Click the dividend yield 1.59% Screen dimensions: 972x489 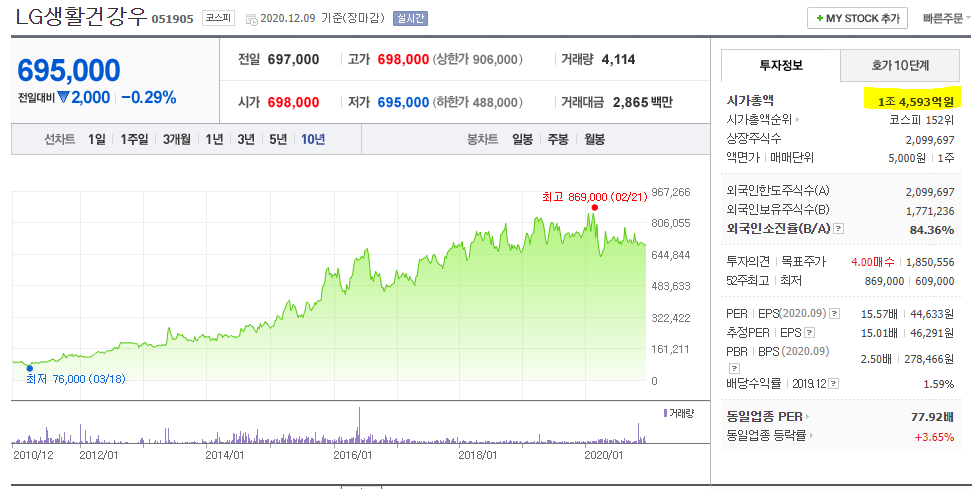click(x=939, y=384)
